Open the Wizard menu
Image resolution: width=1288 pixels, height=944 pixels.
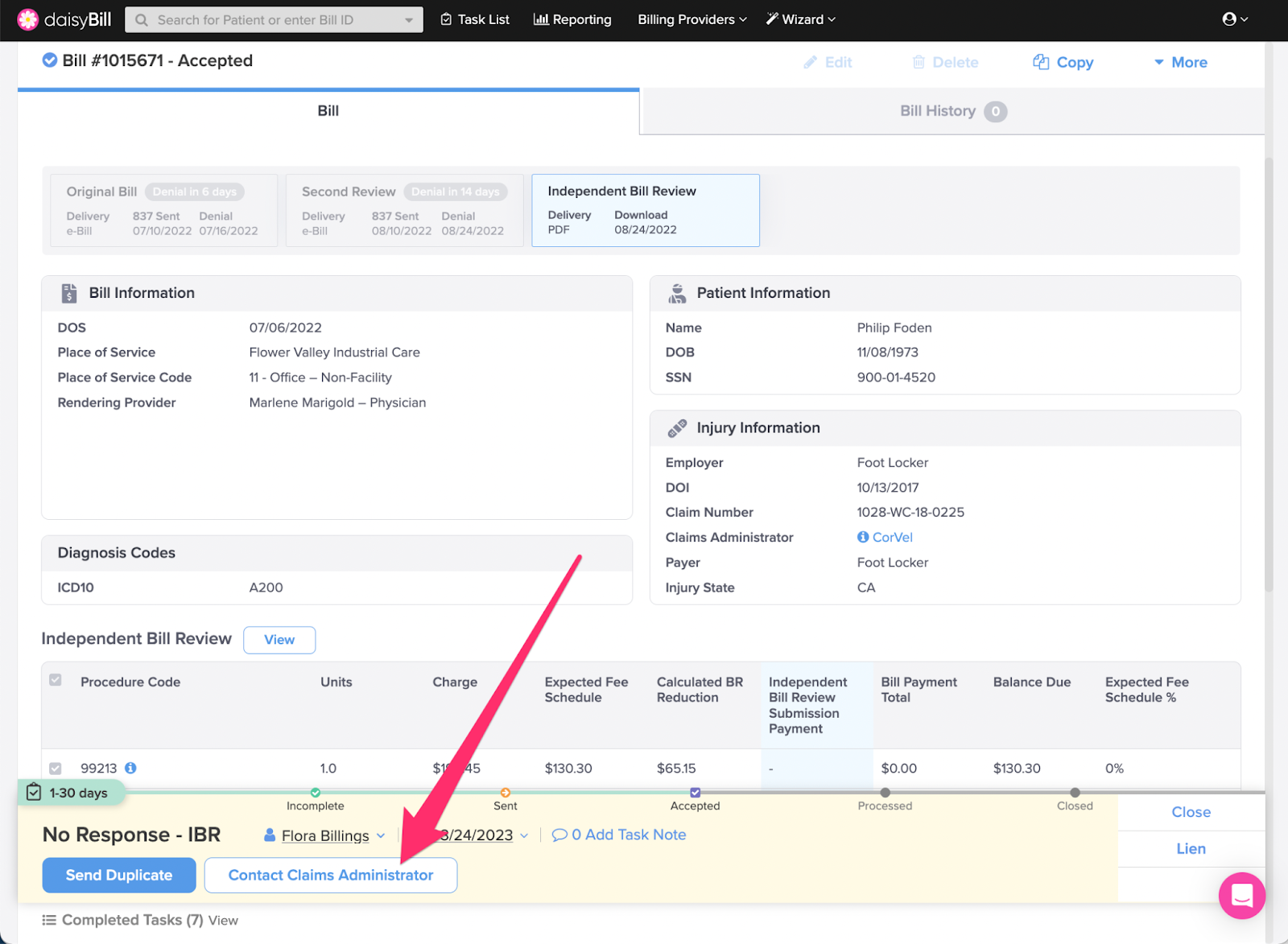(801, 19)
